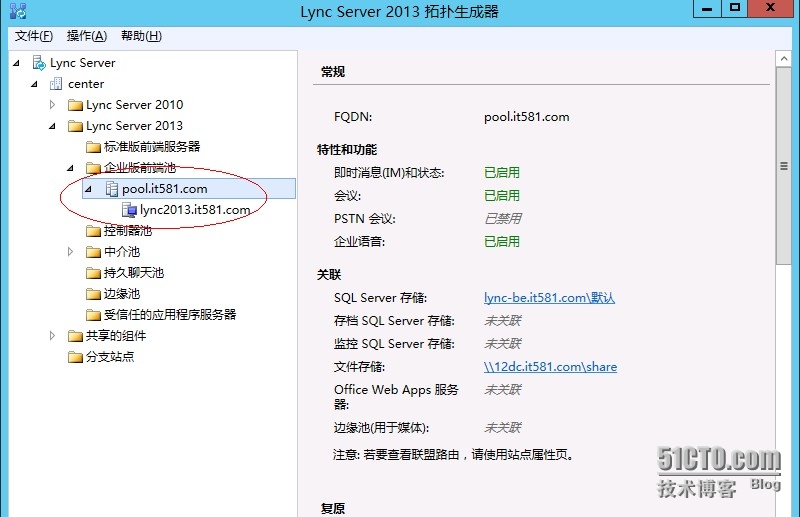Click the 边缘池 folder icon

tap(93, 294)
